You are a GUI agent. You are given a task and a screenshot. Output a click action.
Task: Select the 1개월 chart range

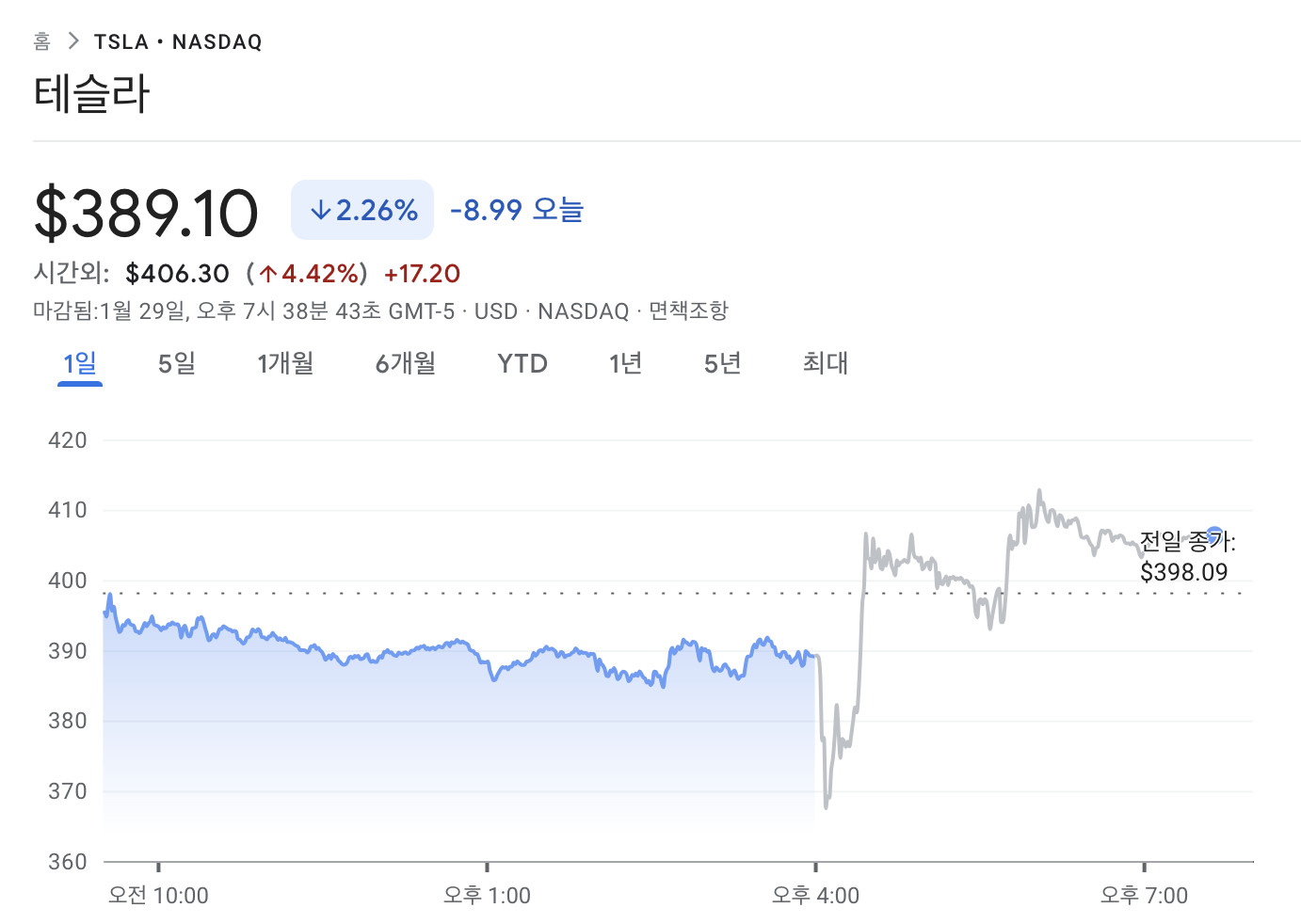click(x=285, y=363)
